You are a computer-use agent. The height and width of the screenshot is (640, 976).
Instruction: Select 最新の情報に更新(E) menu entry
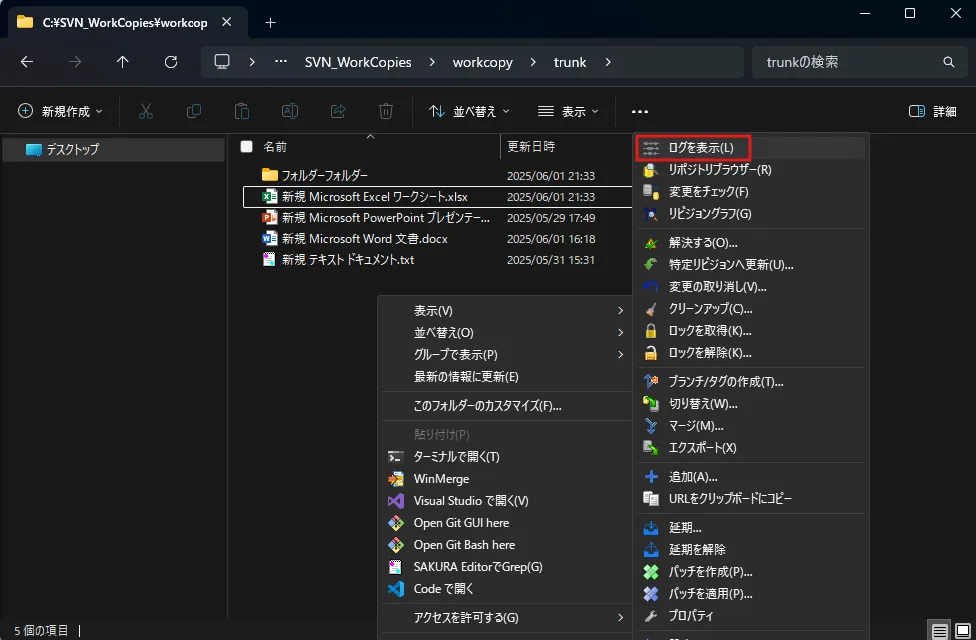click(506, 377)
